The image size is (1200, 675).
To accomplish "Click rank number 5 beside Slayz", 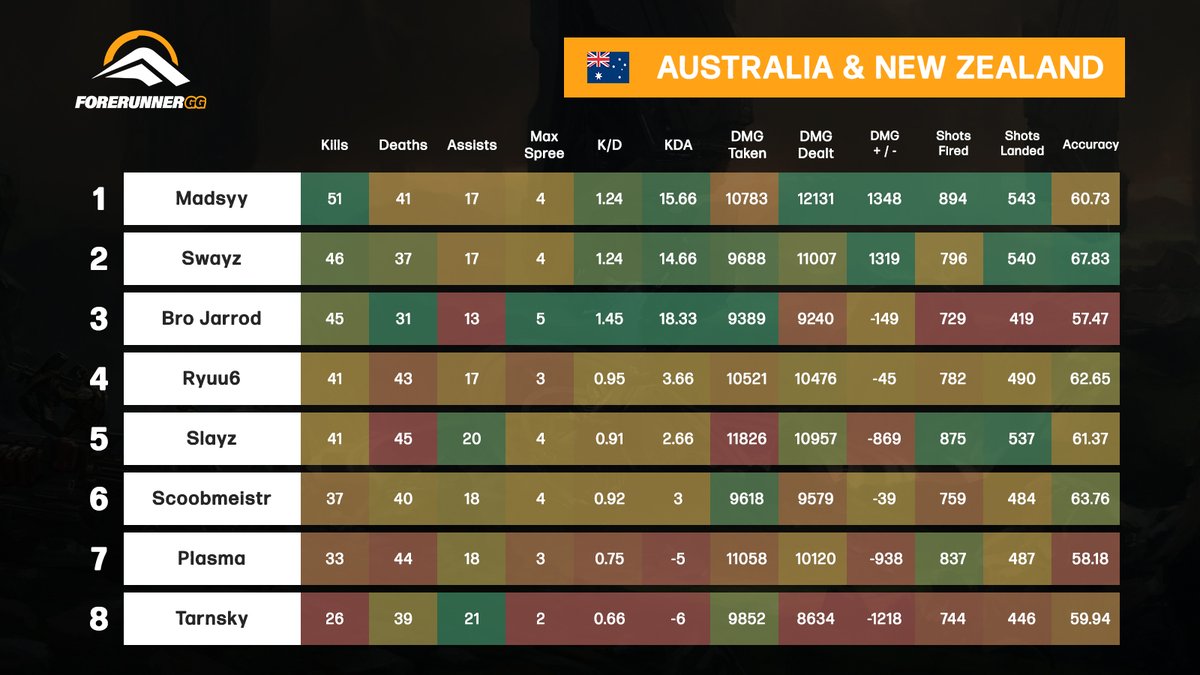I will tap(97, 439).
